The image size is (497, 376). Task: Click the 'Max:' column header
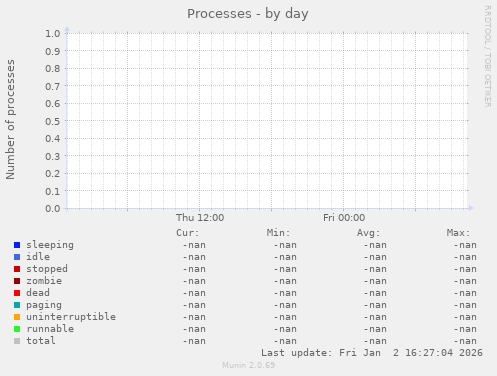(458, 233)
